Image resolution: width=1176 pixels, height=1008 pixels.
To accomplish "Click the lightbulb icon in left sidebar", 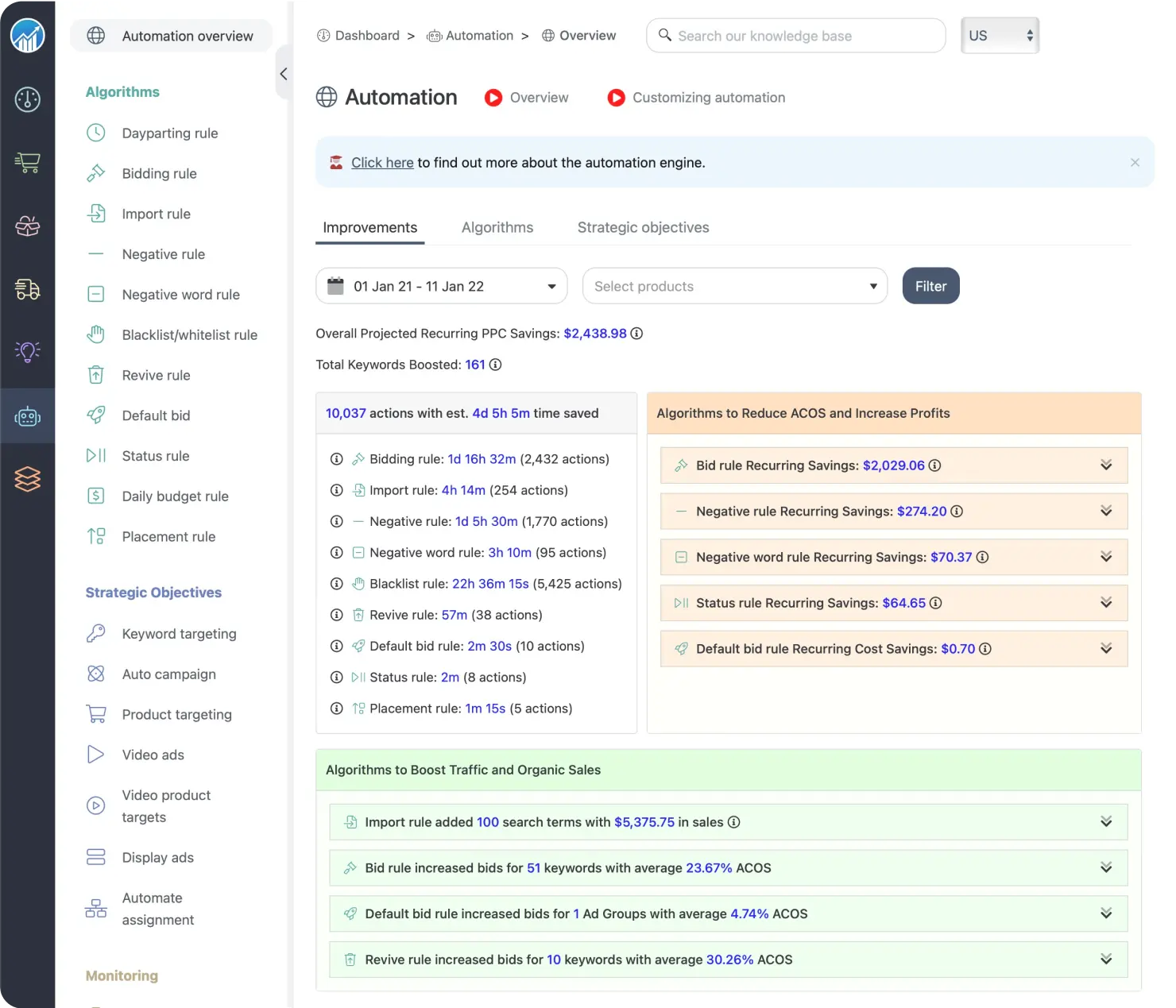I will 27,351.
